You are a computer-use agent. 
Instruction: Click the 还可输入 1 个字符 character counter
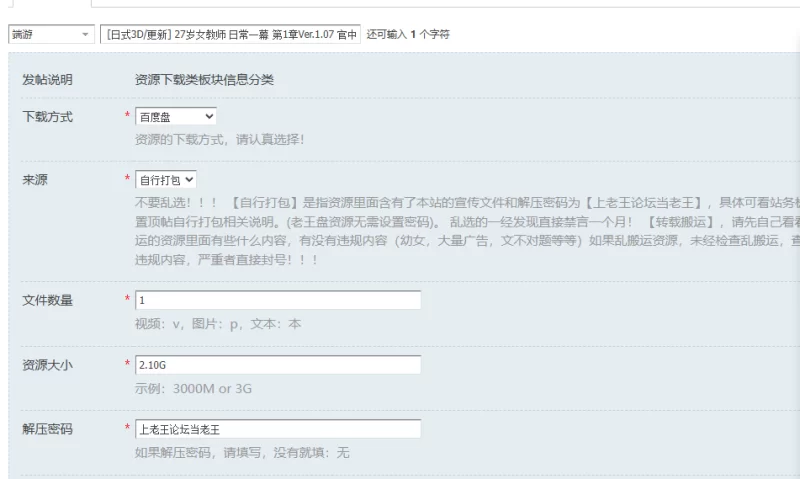point(408,34)
